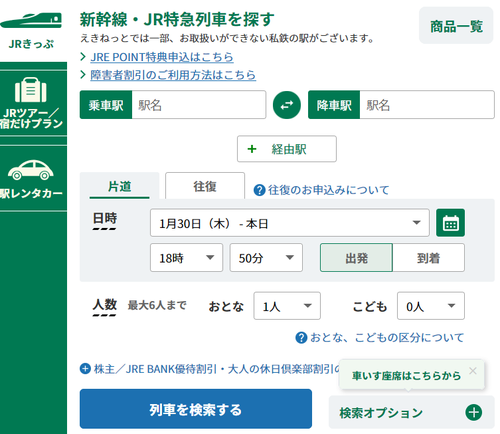Swap departure and arrival stations
The height and width of the screenshot is (434, 500).
pos(287,105)
